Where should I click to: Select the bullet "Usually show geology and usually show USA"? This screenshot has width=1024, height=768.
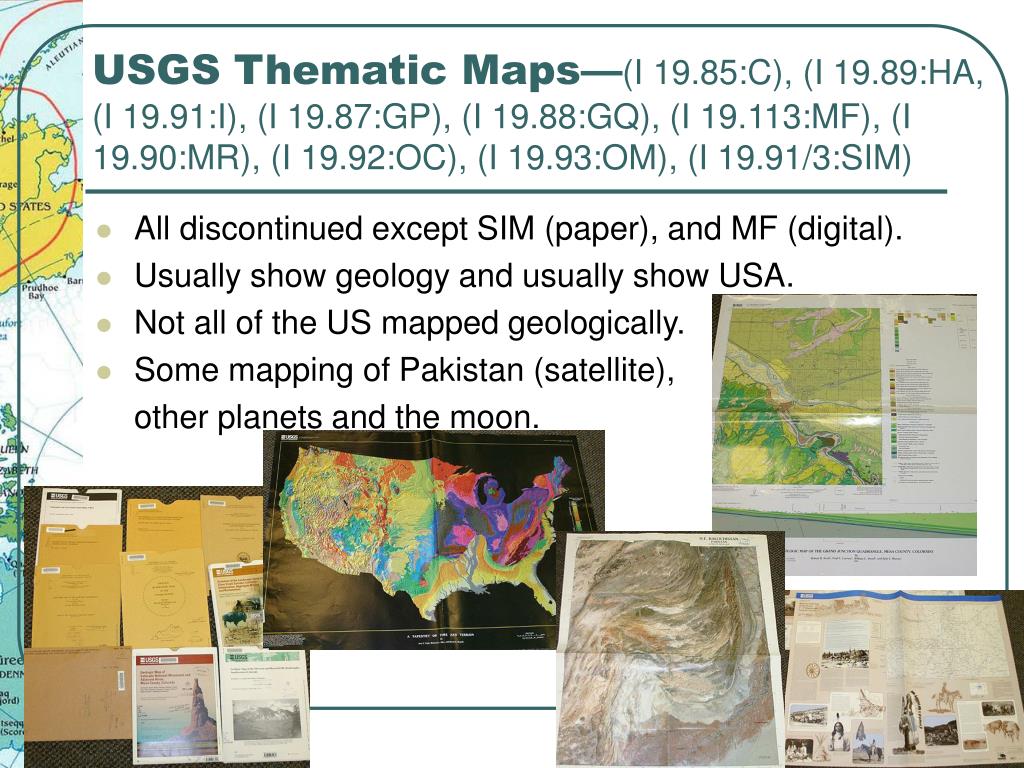coord(464,276)
